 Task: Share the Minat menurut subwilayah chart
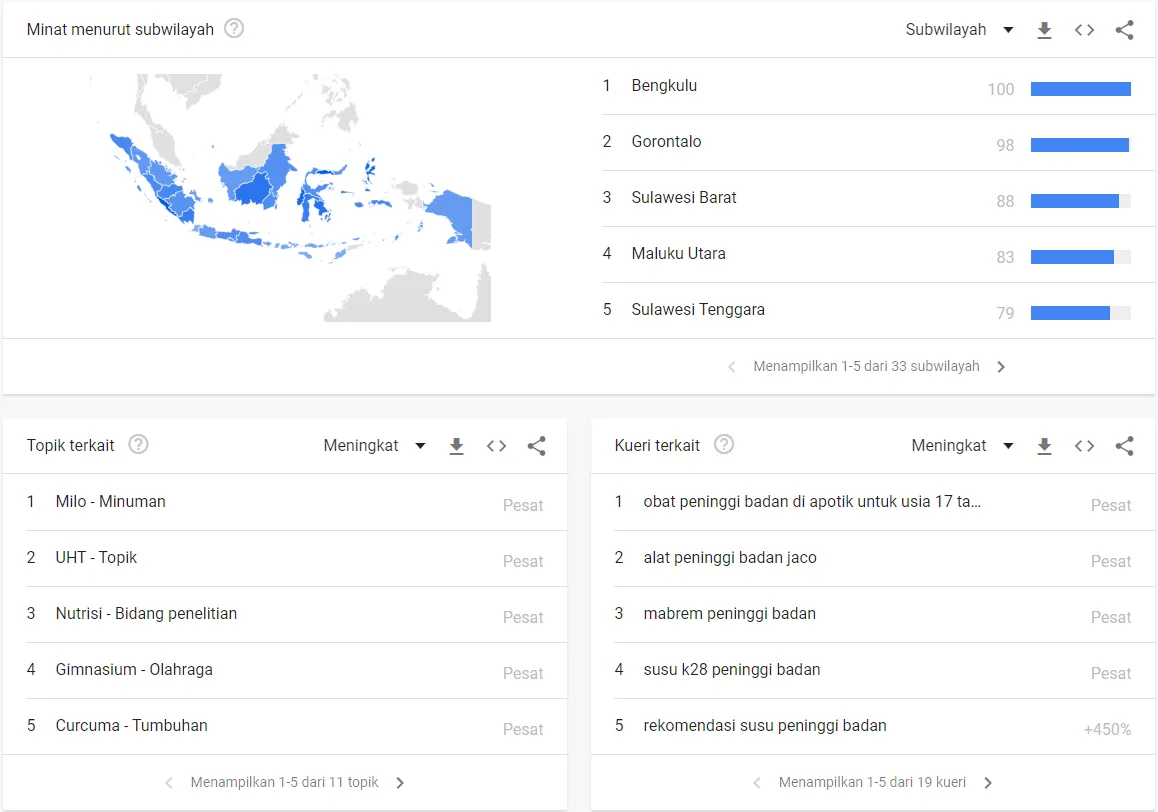click(1124, 29)
